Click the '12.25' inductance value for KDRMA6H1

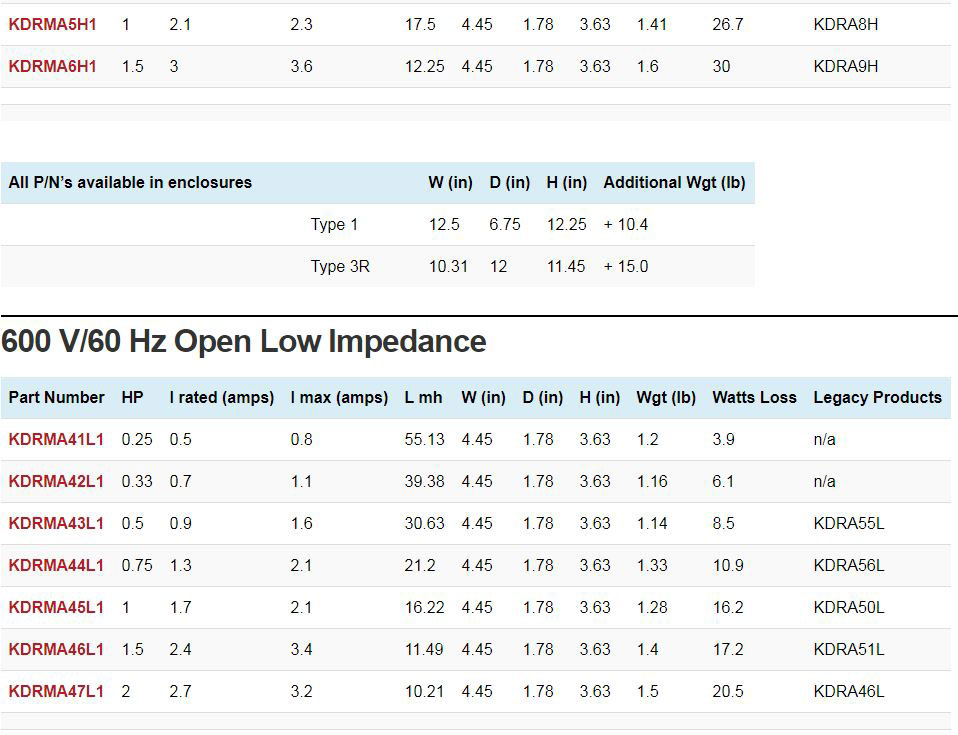pos(425,66)
